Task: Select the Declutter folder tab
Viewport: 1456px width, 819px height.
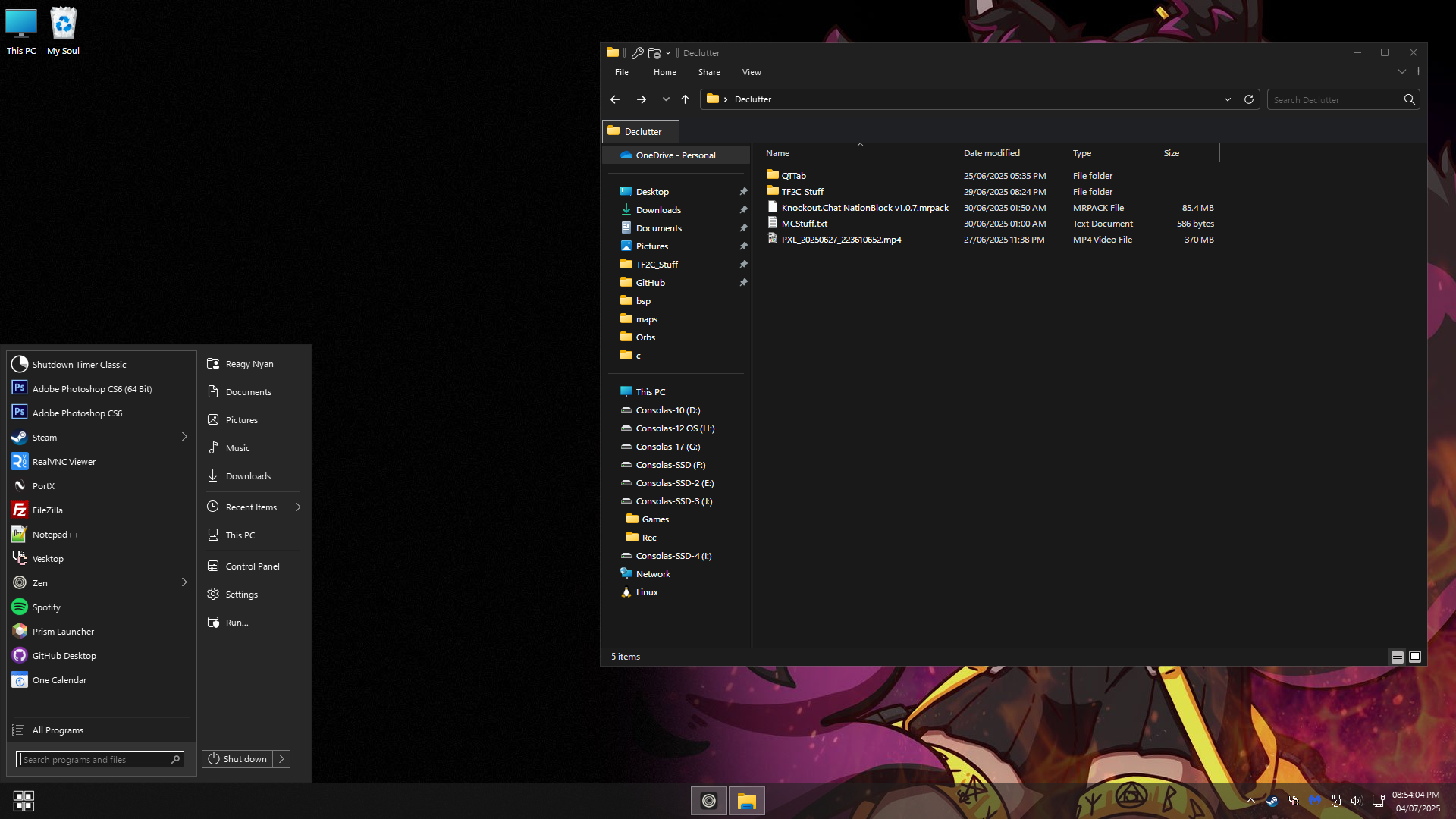Action: pos(641,131)
